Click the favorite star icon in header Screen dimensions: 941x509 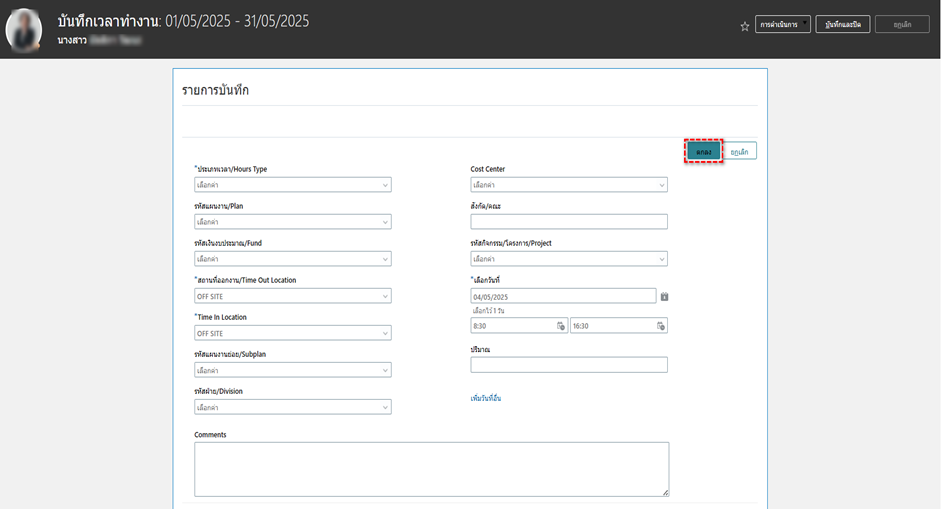(744, 26)
